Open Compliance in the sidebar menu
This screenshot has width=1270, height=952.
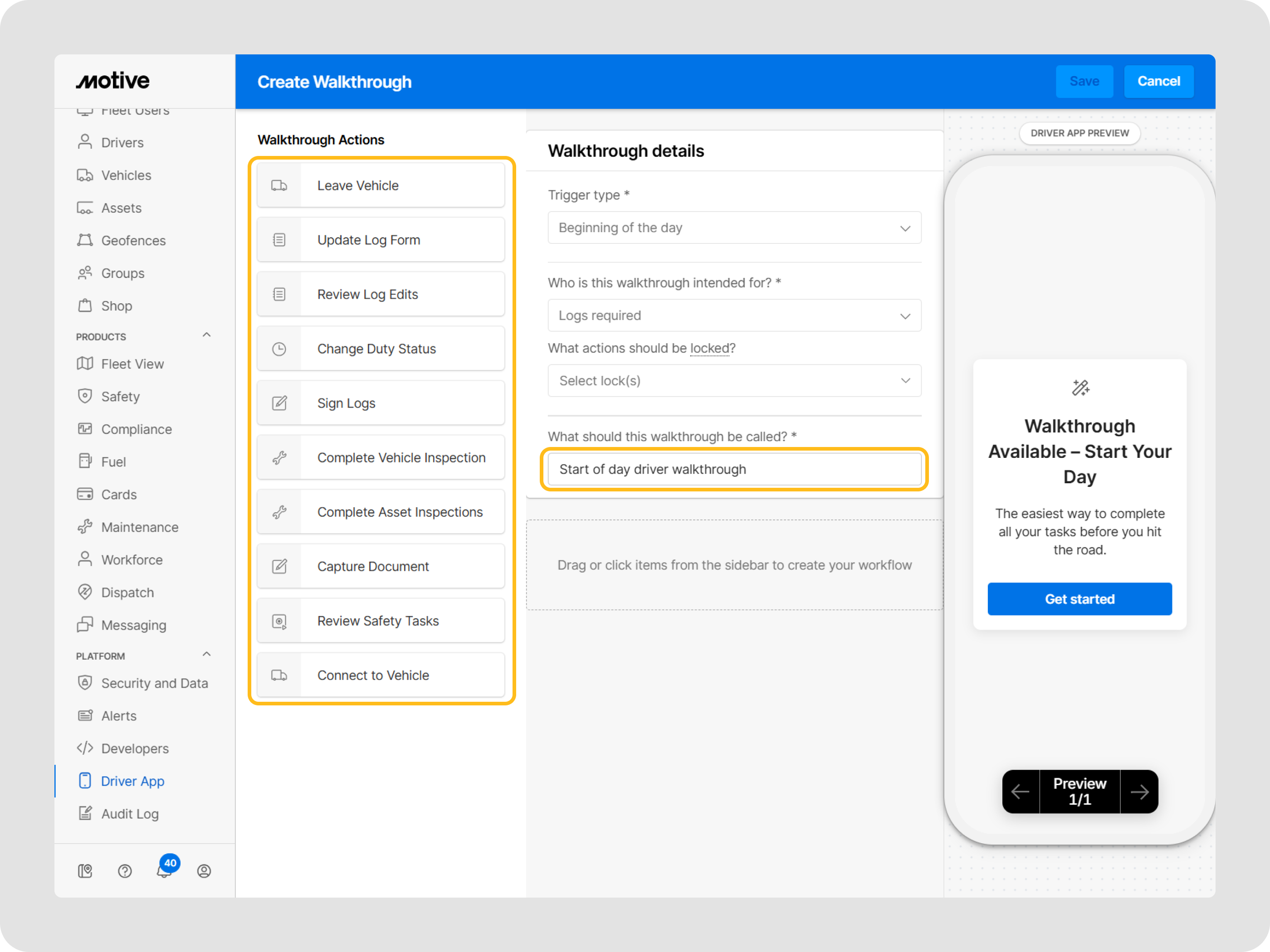pos(136,429)
